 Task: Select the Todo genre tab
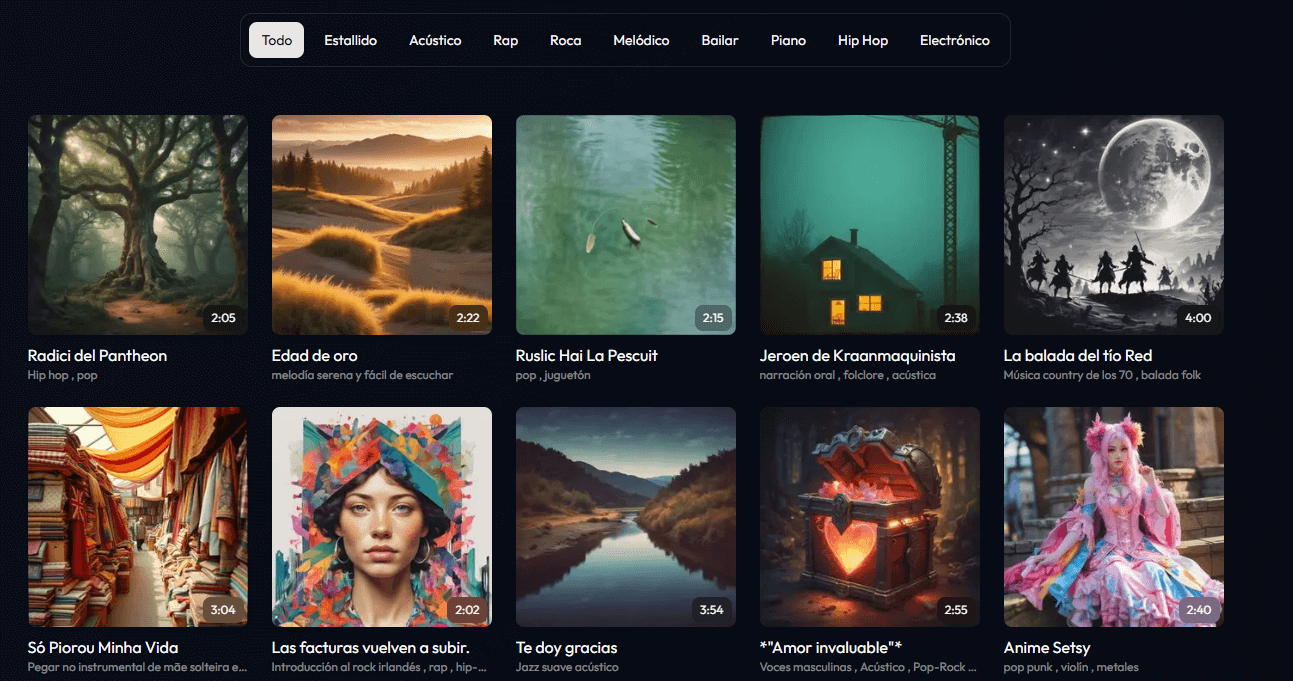(x=277, y=41)
